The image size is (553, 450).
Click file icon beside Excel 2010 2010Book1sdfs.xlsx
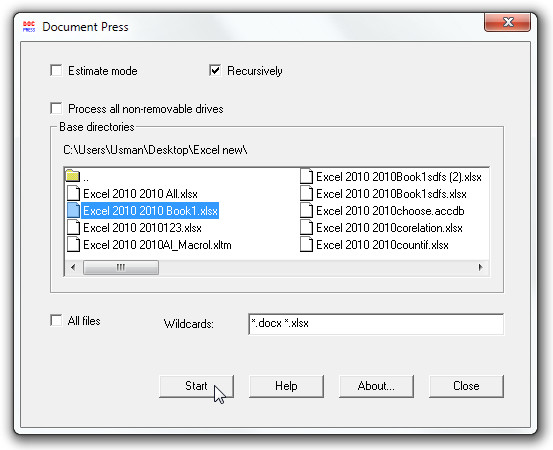[306, 193]
